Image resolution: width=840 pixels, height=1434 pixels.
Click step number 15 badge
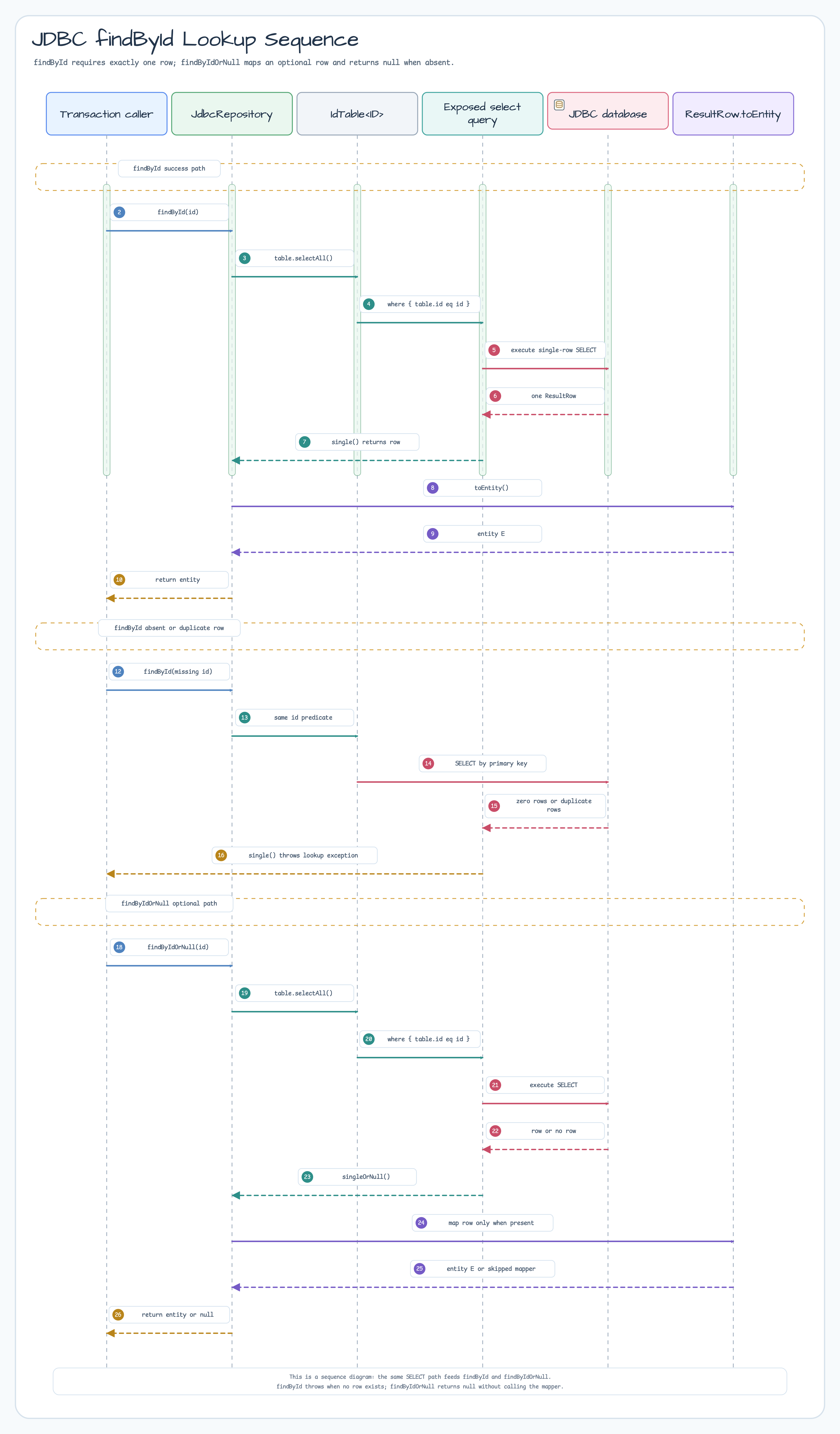(x=494, y=806)
